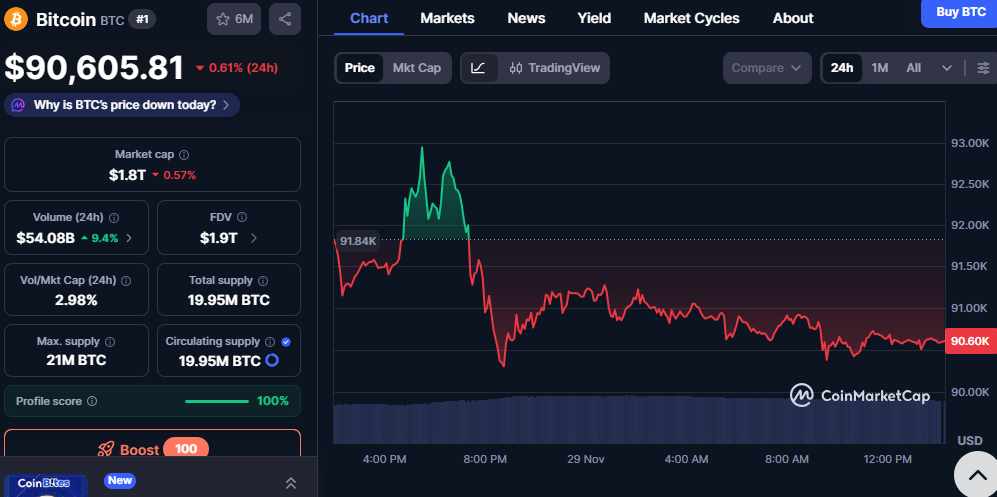Click the Buy BTC button
This screenshot has height=497, width=997.
pos(959,12)
